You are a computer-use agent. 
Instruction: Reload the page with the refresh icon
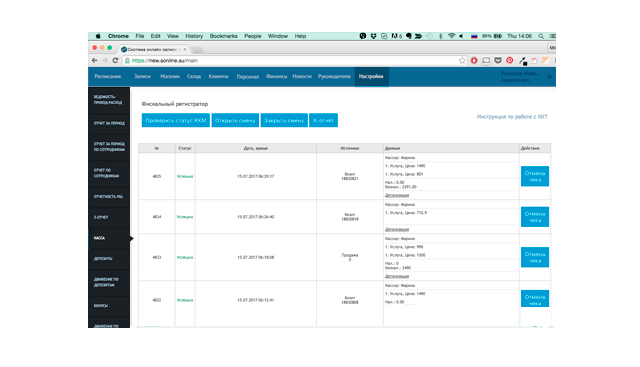[115, 60]
